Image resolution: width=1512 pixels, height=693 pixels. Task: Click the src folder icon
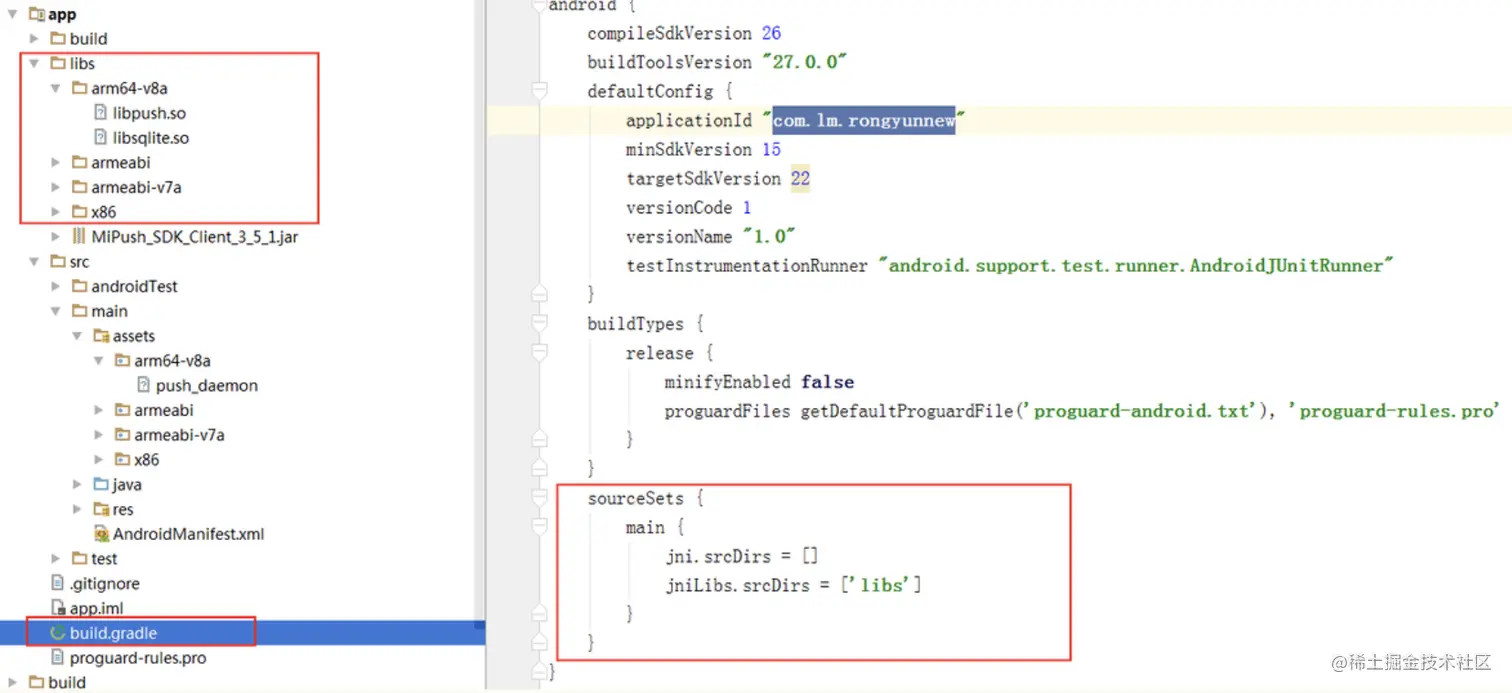click(x=58, y=261)
